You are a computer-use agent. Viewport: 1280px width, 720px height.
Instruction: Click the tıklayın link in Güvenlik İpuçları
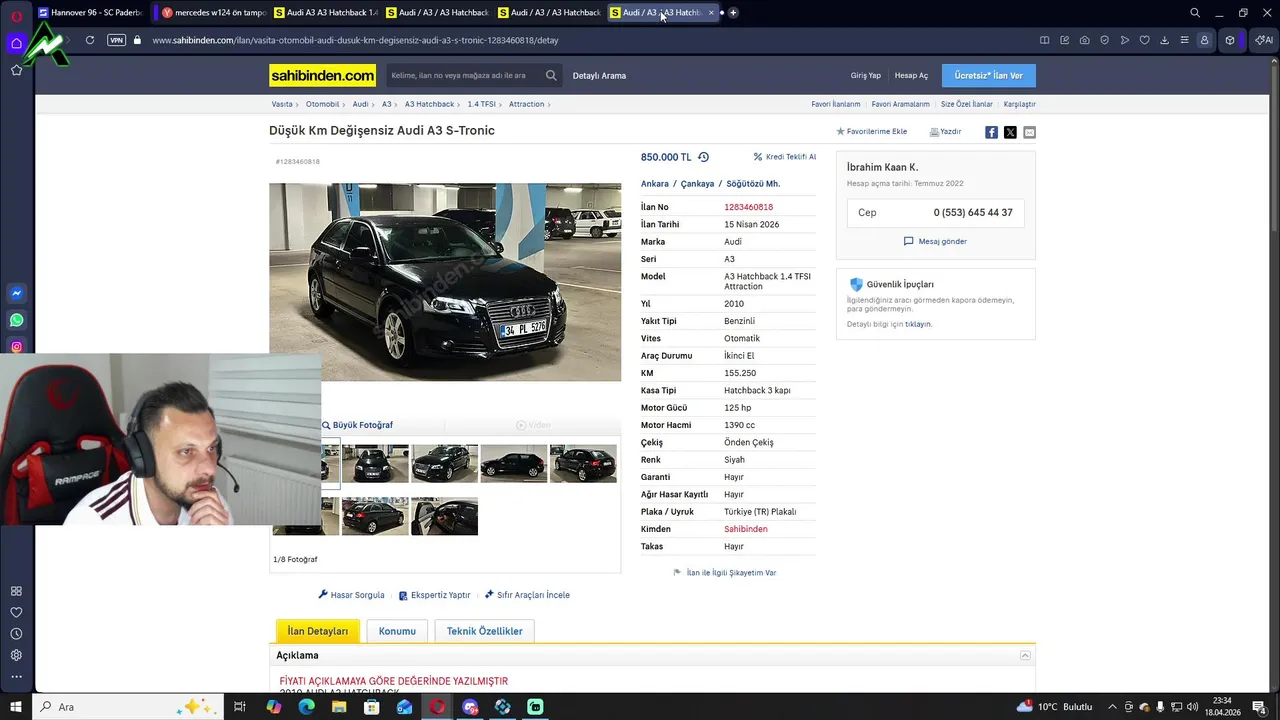coord(918,324)
